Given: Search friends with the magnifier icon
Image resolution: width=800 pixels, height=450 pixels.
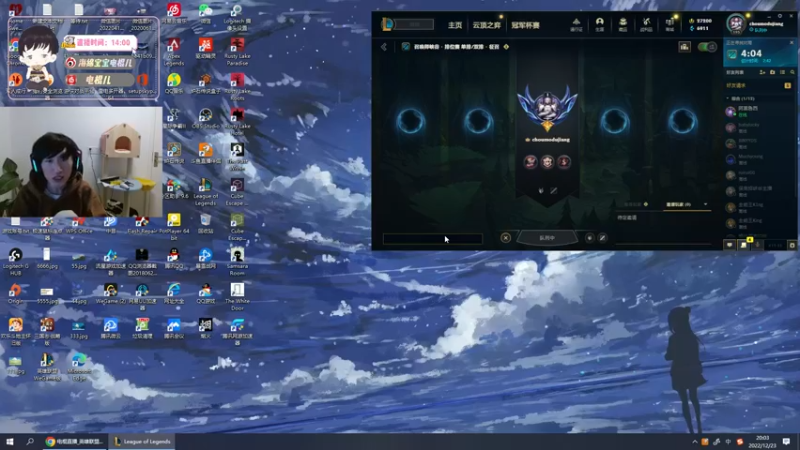Looking at the screenshot, I should (792, 72).
